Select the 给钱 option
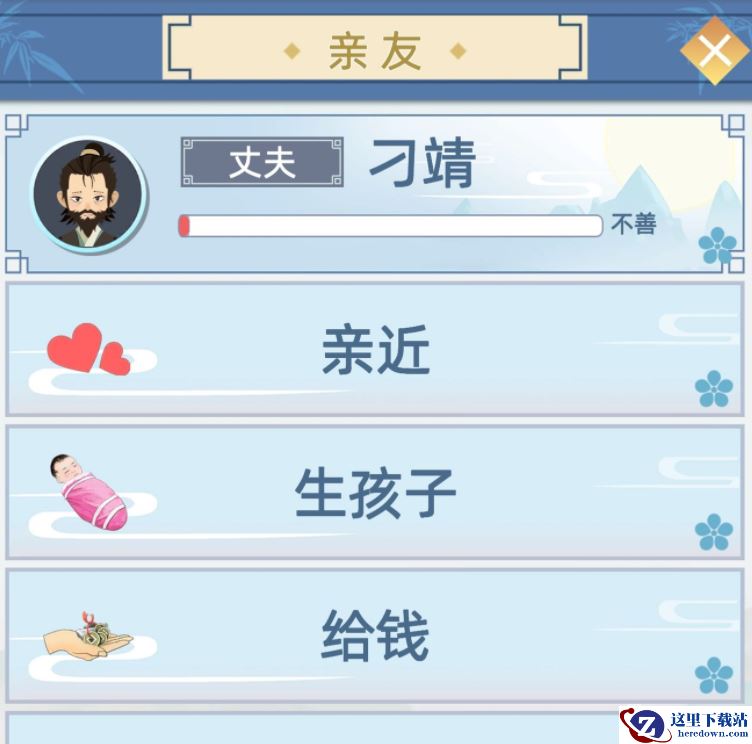 [375, 635]
